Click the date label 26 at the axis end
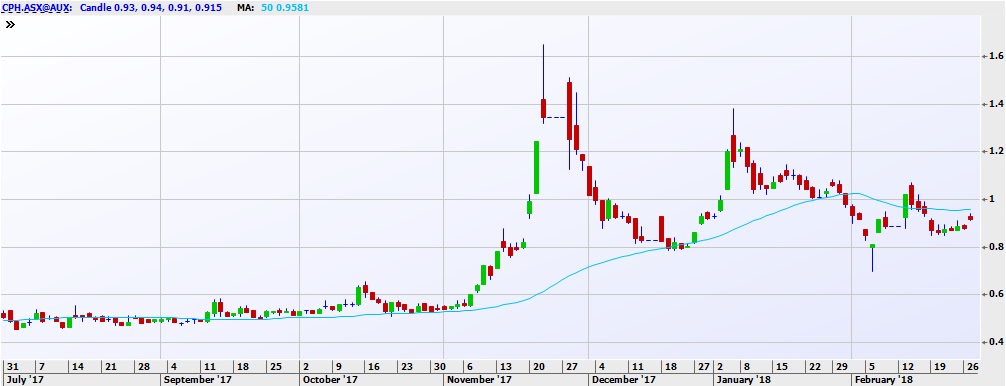 point(974,366)
